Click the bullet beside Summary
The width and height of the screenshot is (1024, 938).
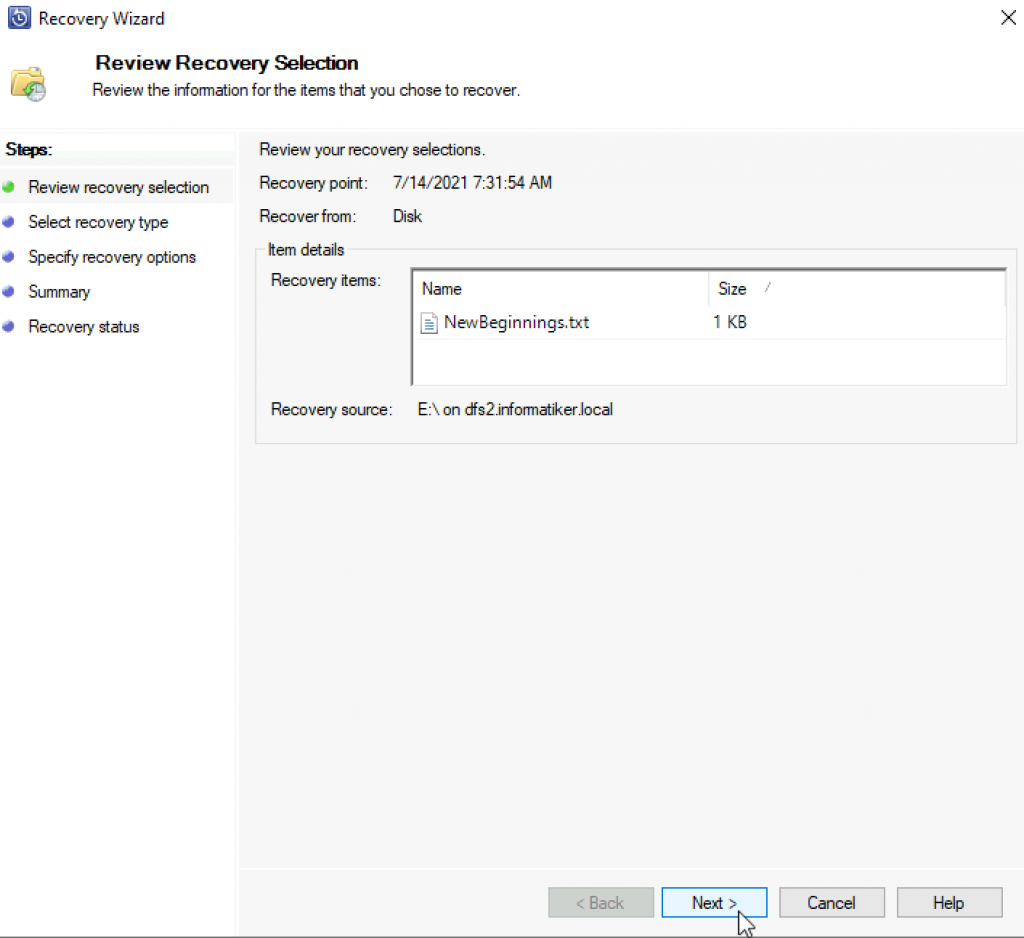[8, 291]
